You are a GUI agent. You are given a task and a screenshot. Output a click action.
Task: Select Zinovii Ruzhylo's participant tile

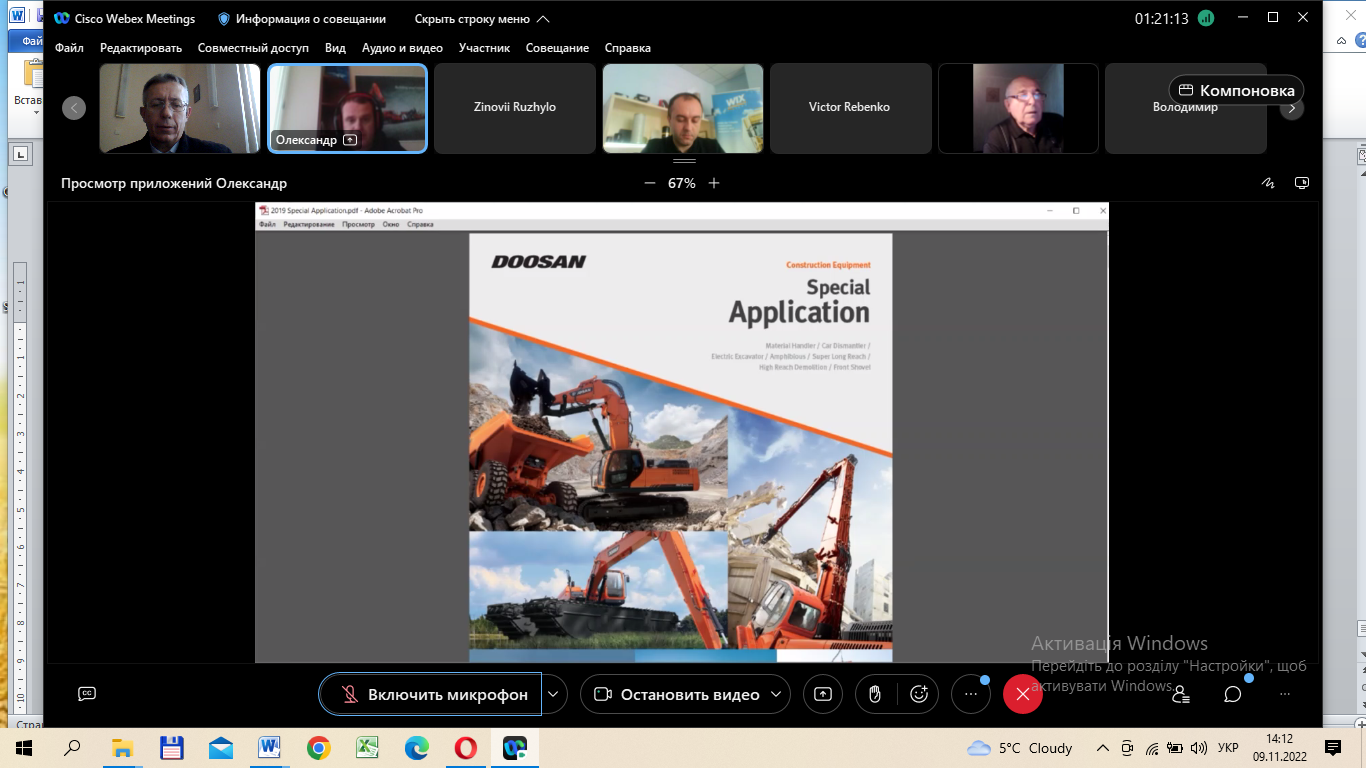515,108
